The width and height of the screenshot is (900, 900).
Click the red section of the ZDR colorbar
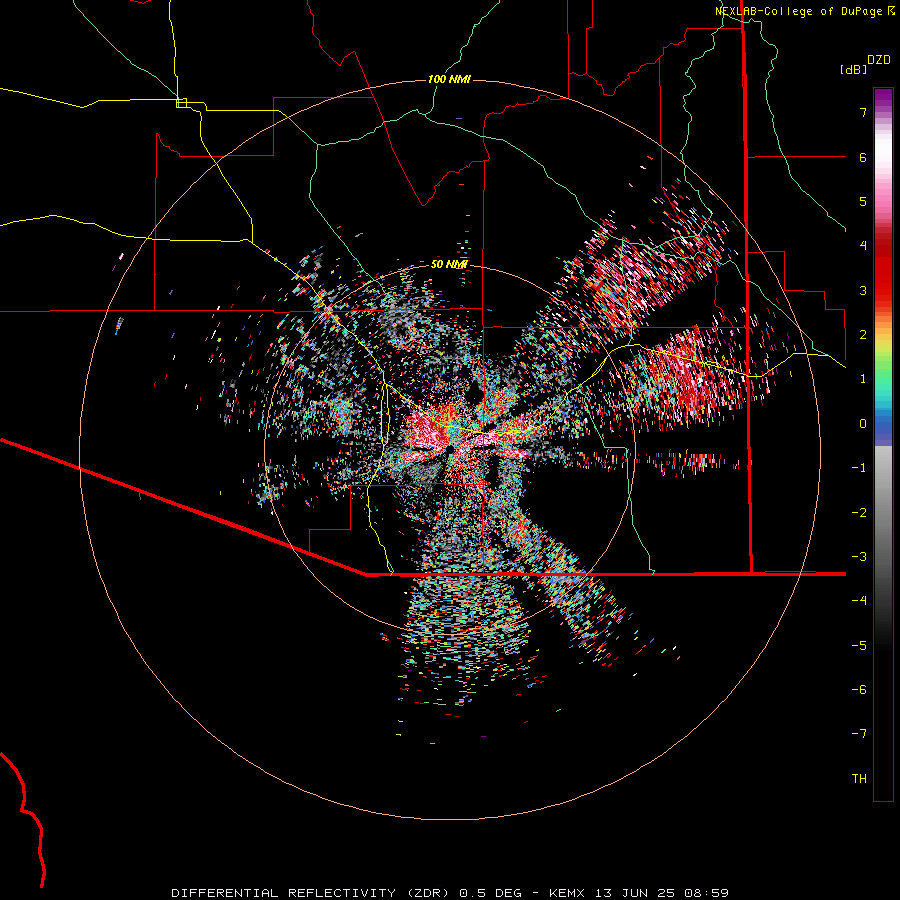tap(883, 270)
